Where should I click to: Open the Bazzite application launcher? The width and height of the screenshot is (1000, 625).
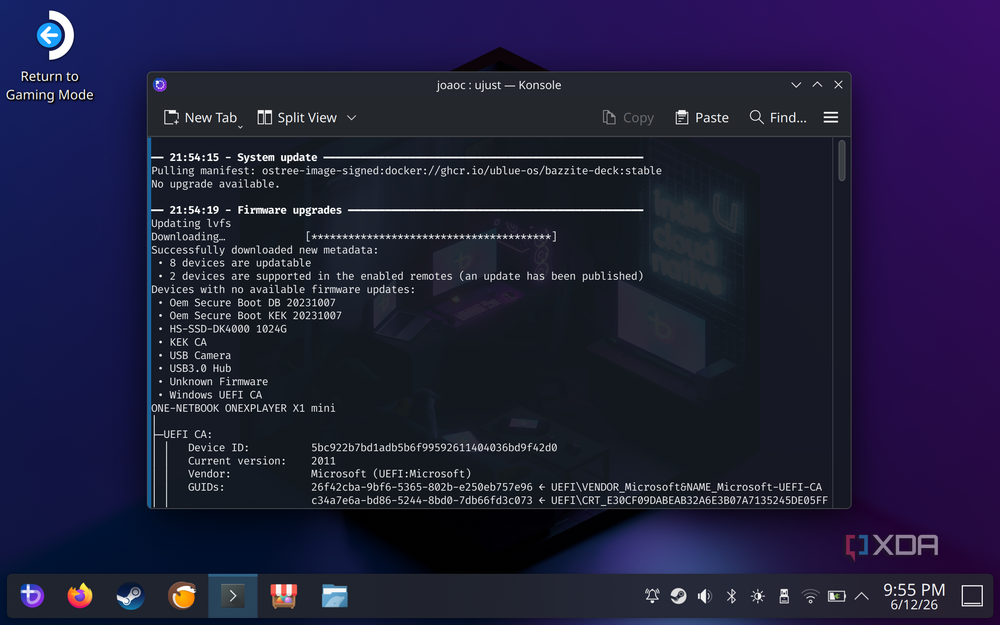(31, 596)
